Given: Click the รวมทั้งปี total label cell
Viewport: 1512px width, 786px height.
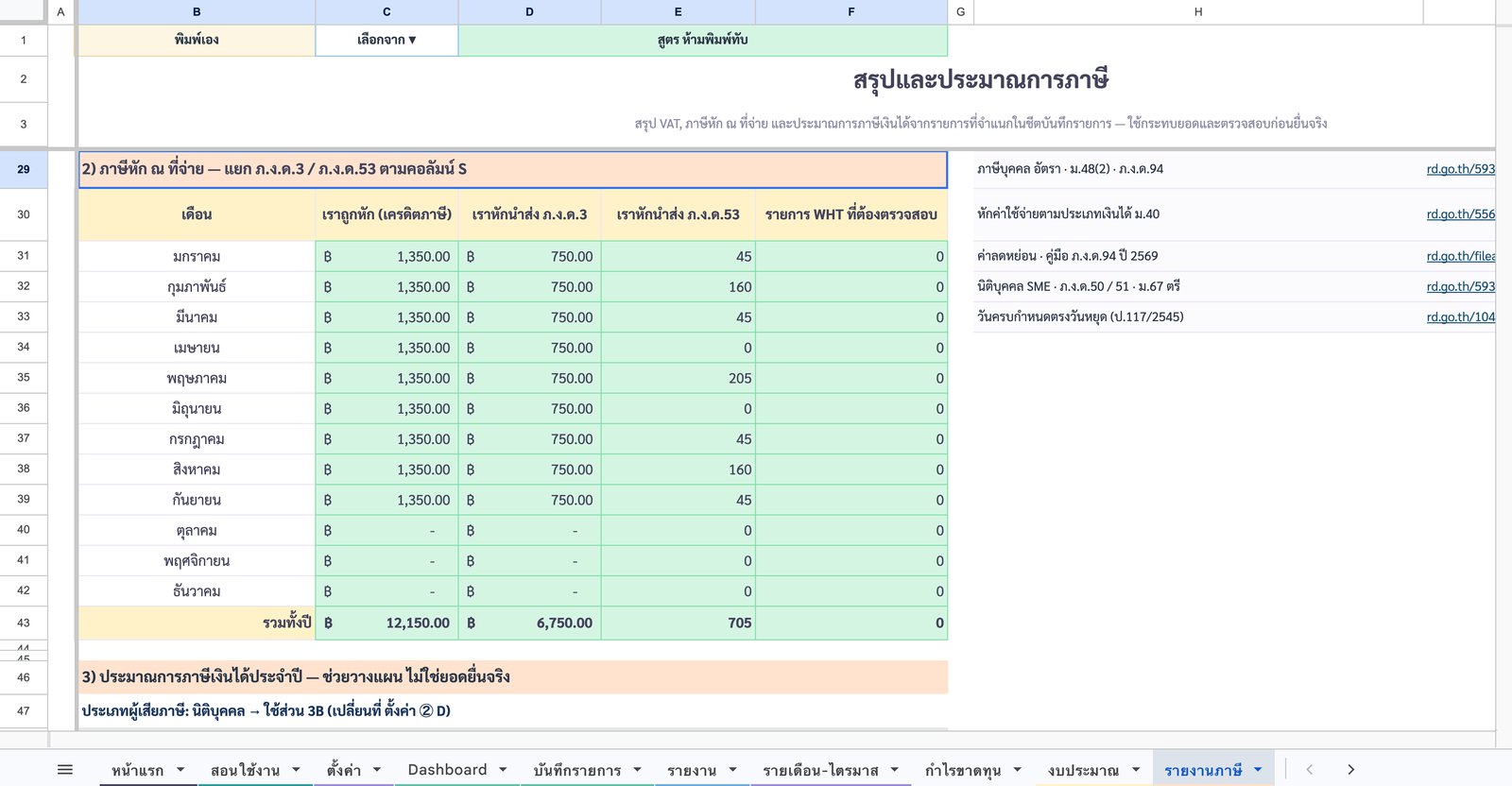Looking at the screenshot, I should tap(197, 623).
